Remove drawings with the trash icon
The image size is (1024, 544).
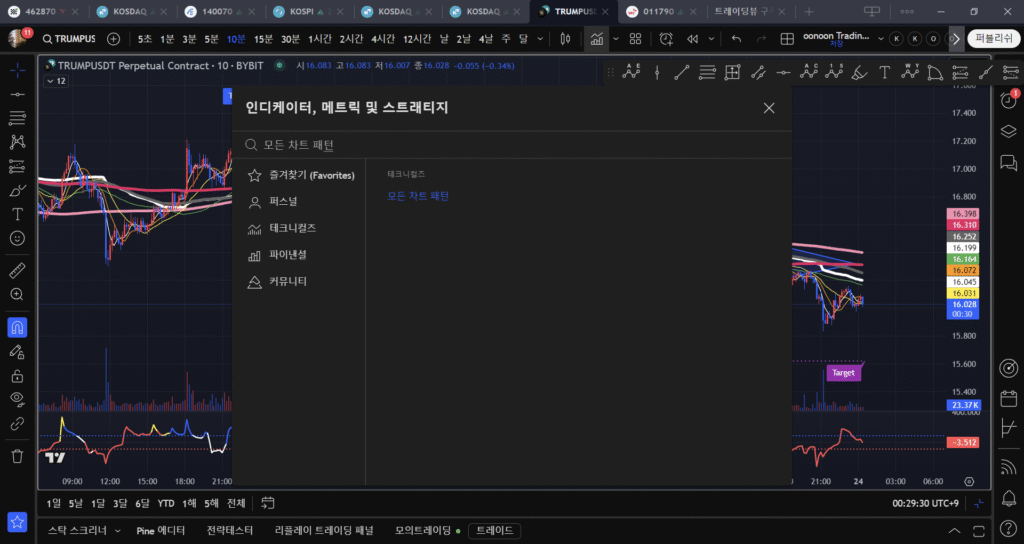[x=17, y=456]
